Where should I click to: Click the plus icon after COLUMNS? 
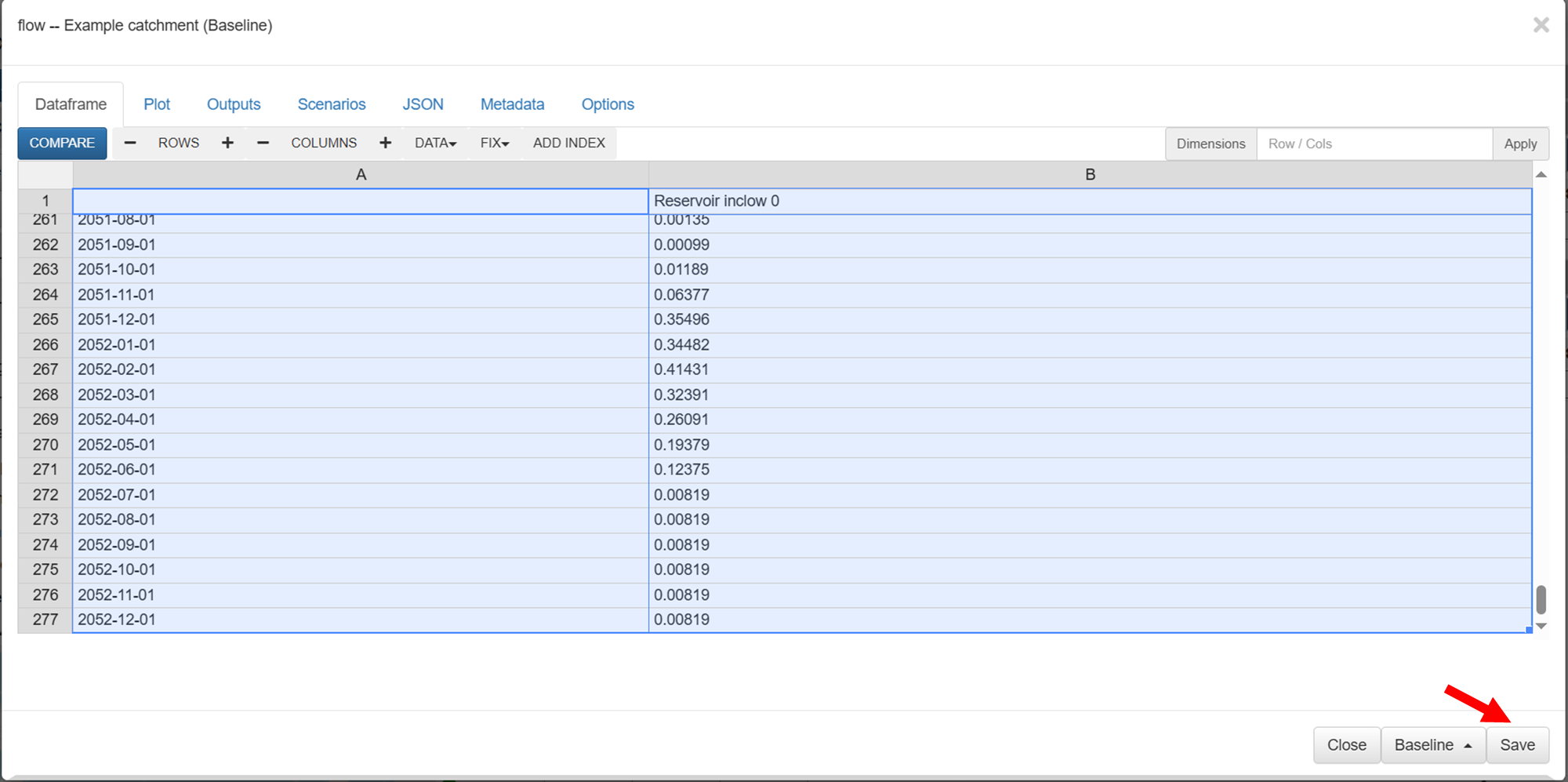pos(385,143)
